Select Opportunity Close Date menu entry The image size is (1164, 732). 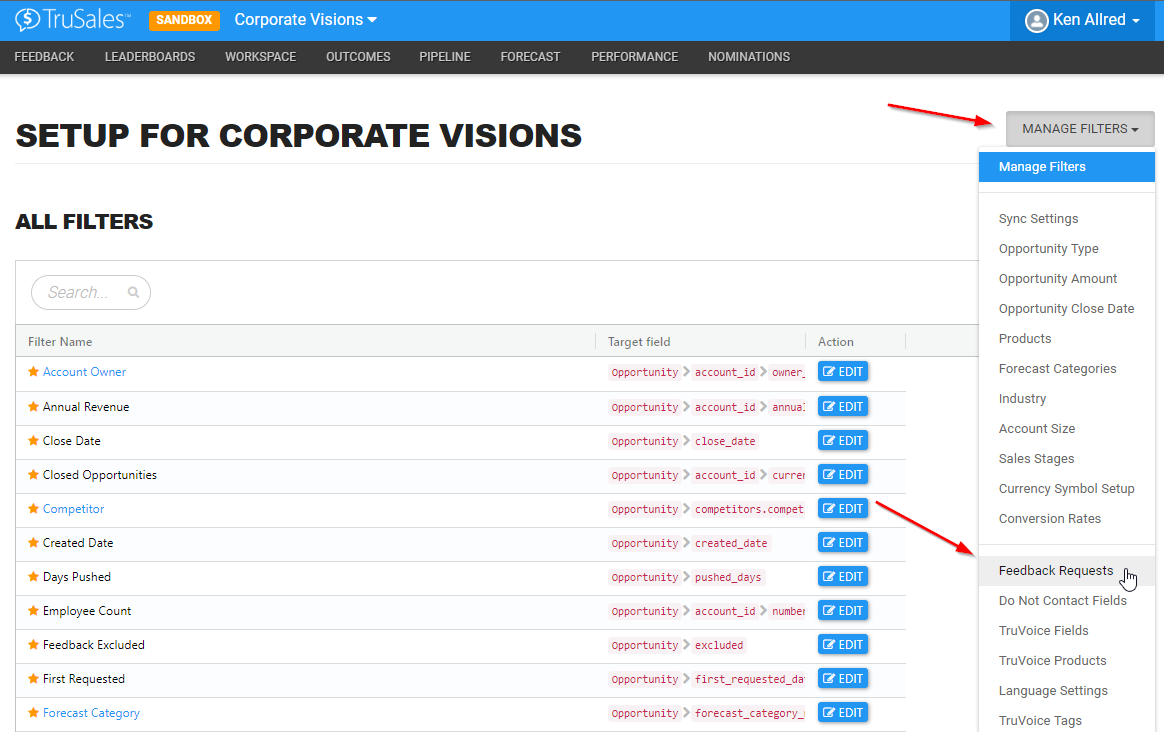pyautogui.click(x=1067, y=309)
